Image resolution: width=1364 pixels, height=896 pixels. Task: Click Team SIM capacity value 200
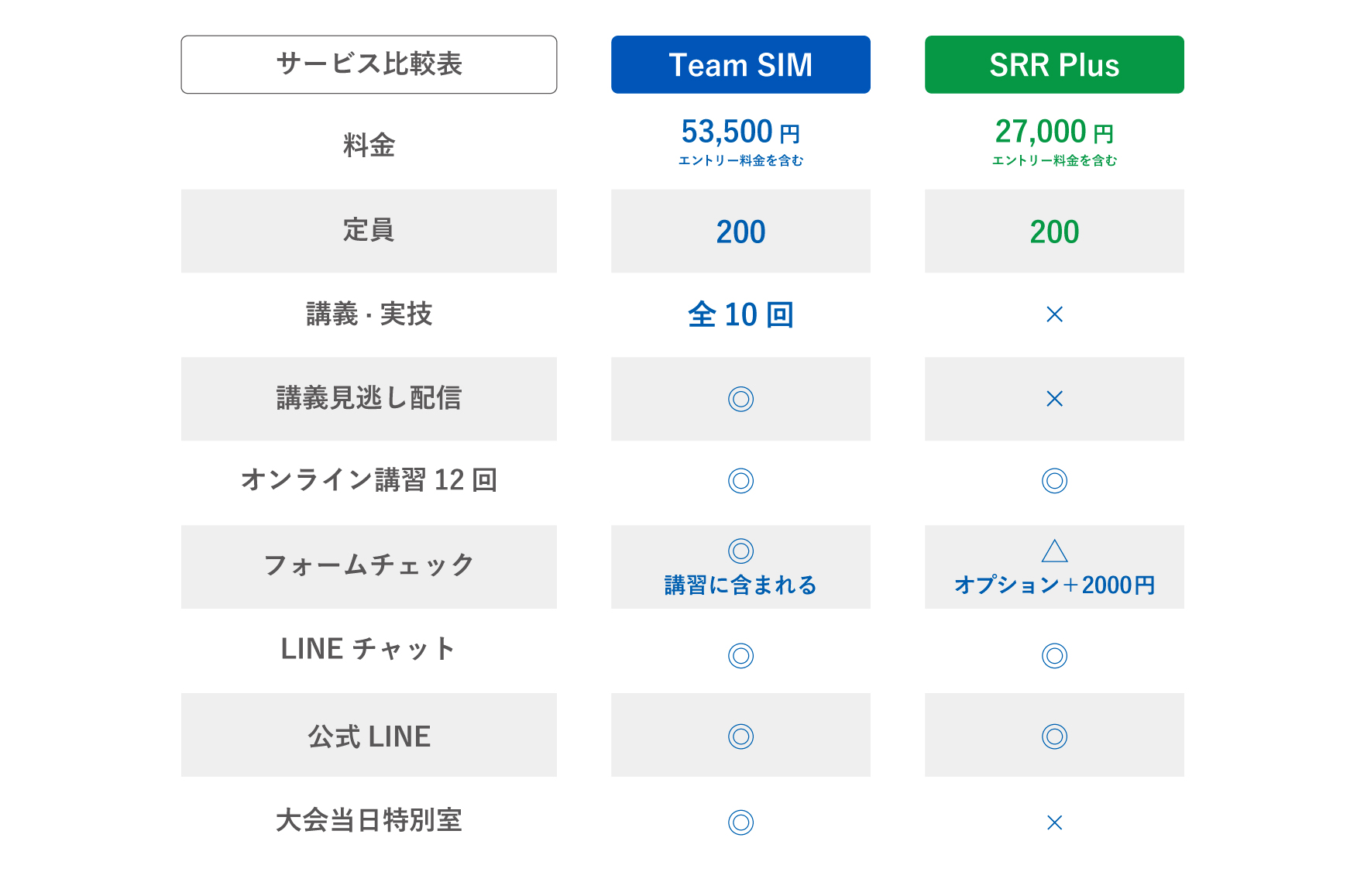click(740, 232)
